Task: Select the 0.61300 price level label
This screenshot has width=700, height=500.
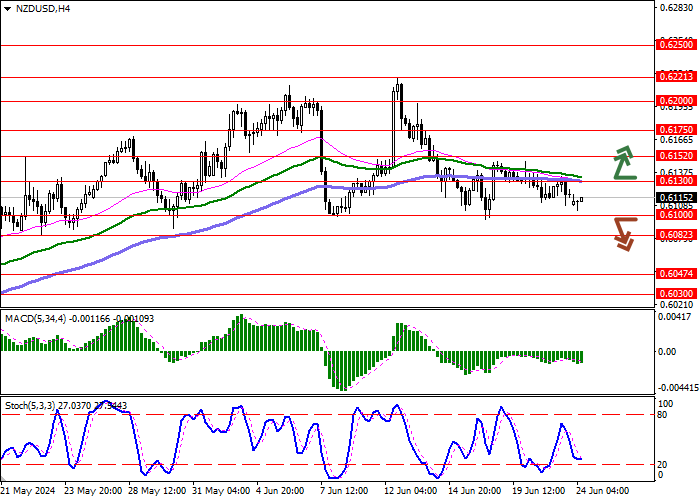Action: click(677, 181)
